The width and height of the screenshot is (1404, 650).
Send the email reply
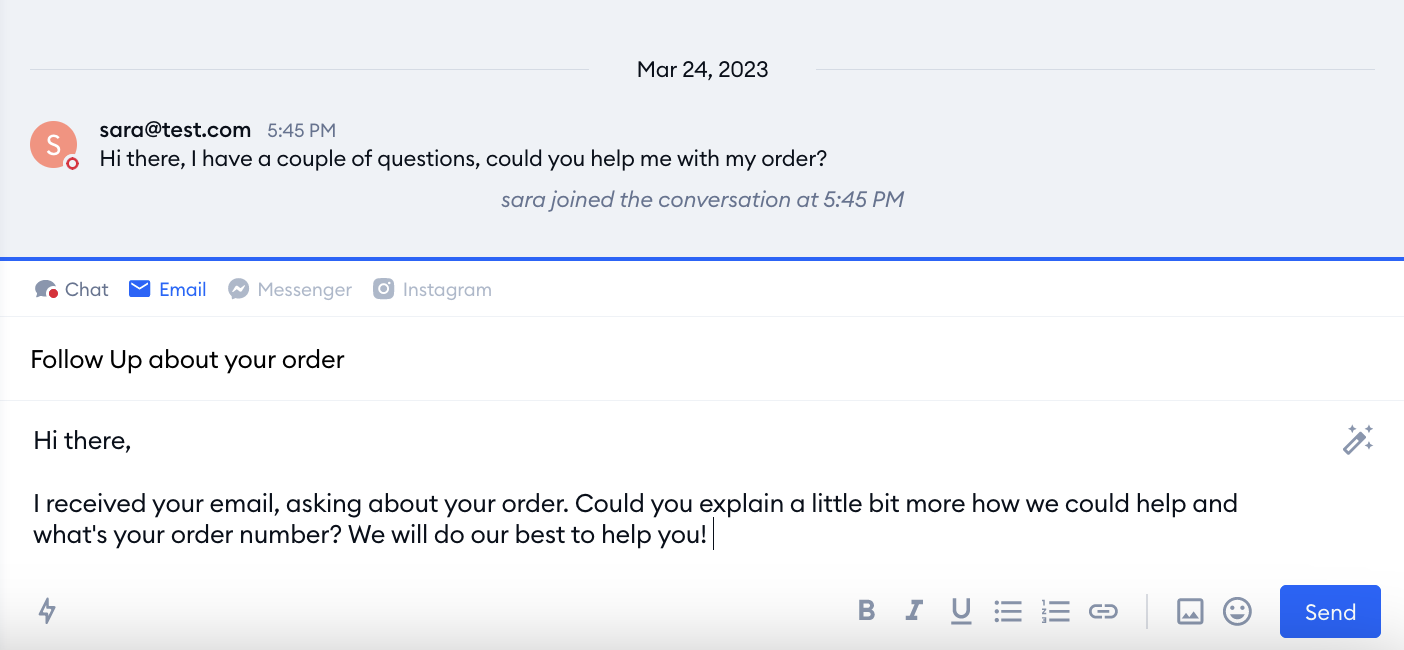click(1330, 612)
